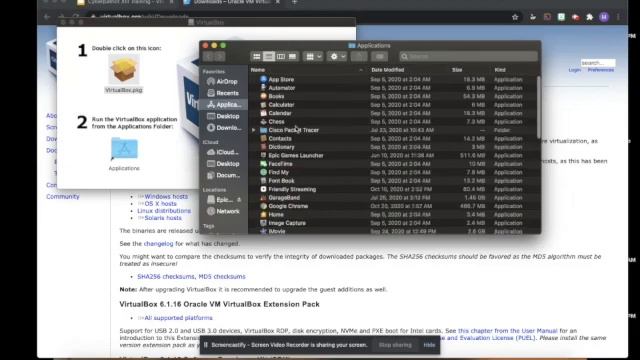Screen dimensions: 640x360
Task: Open the Login link on VirtualBox site
Action: pos(575,70)
